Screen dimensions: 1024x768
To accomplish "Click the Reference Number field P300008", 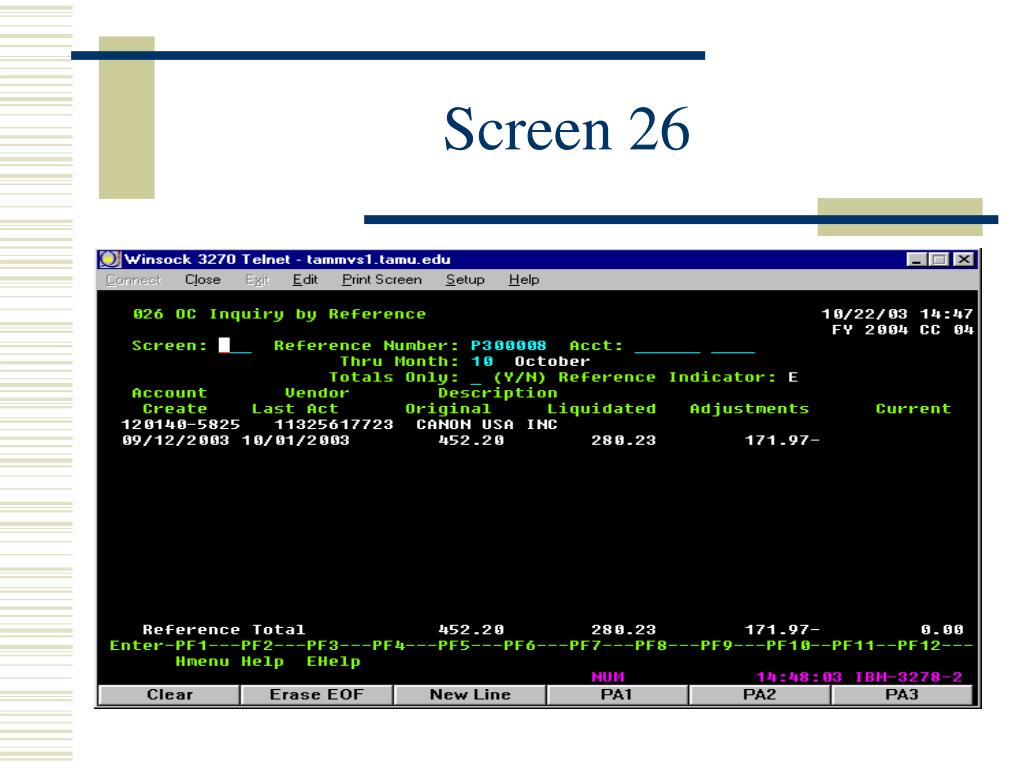I will (x=508, y=345).
